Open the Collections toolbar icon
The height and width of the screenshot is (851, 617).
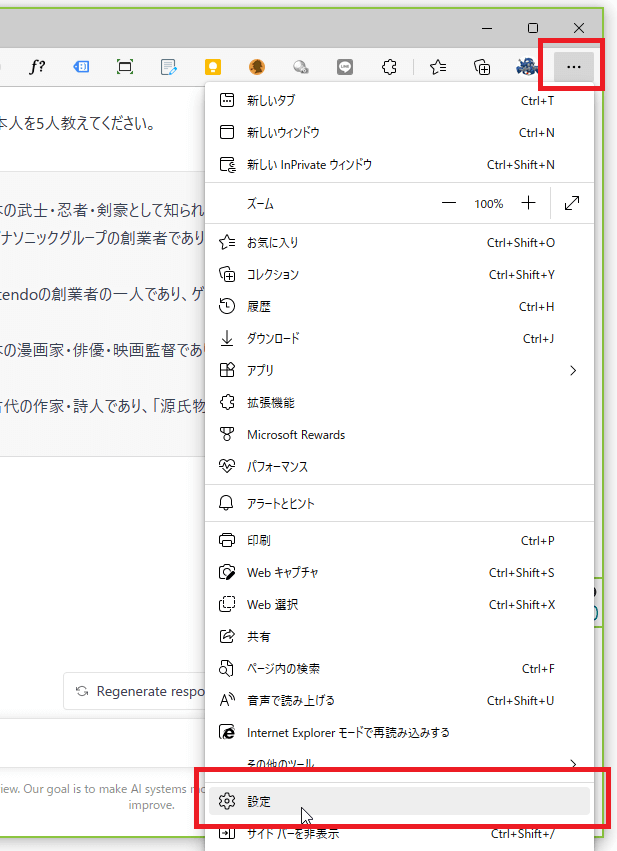click(x=482, y=67)
